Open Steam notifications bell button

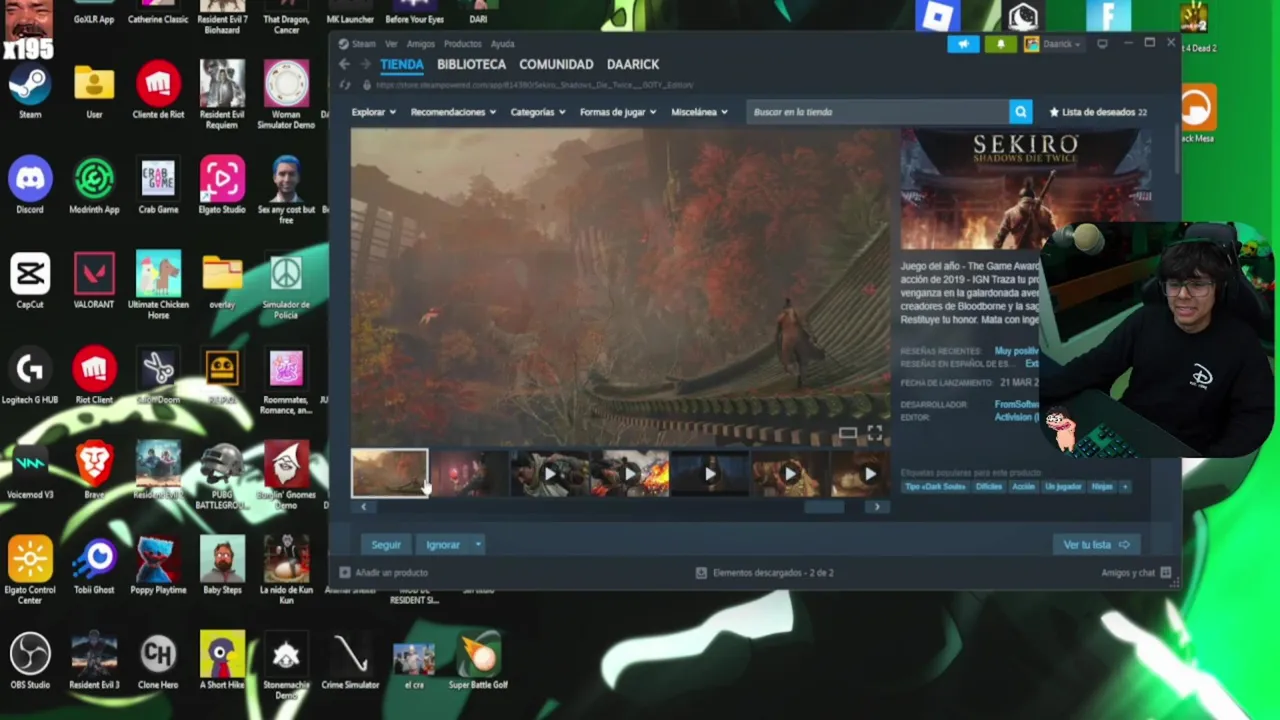(1000, 44)
